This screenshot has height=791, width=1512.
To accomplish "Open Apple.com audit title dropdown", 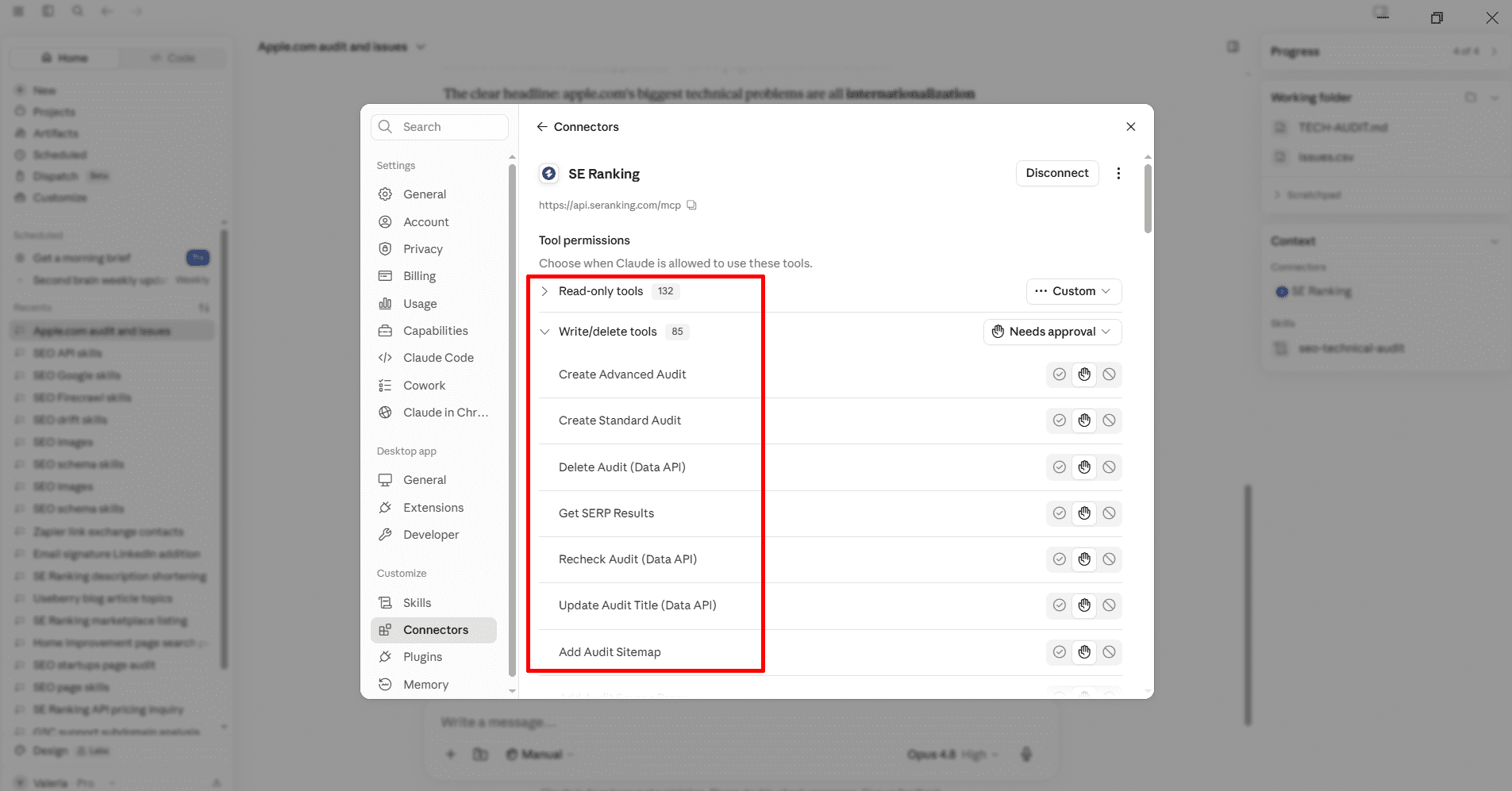I will [421, 47].
